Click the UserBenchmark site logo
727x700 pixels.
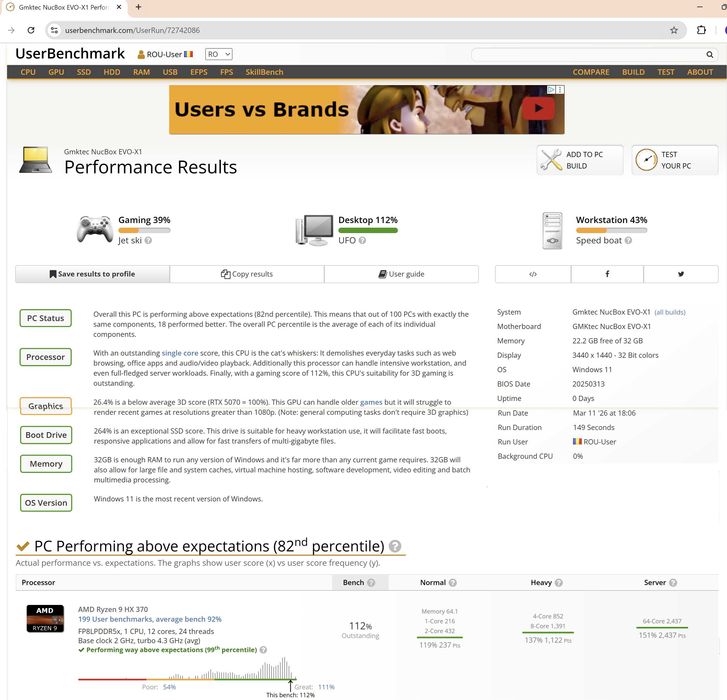tap(70, 54)
